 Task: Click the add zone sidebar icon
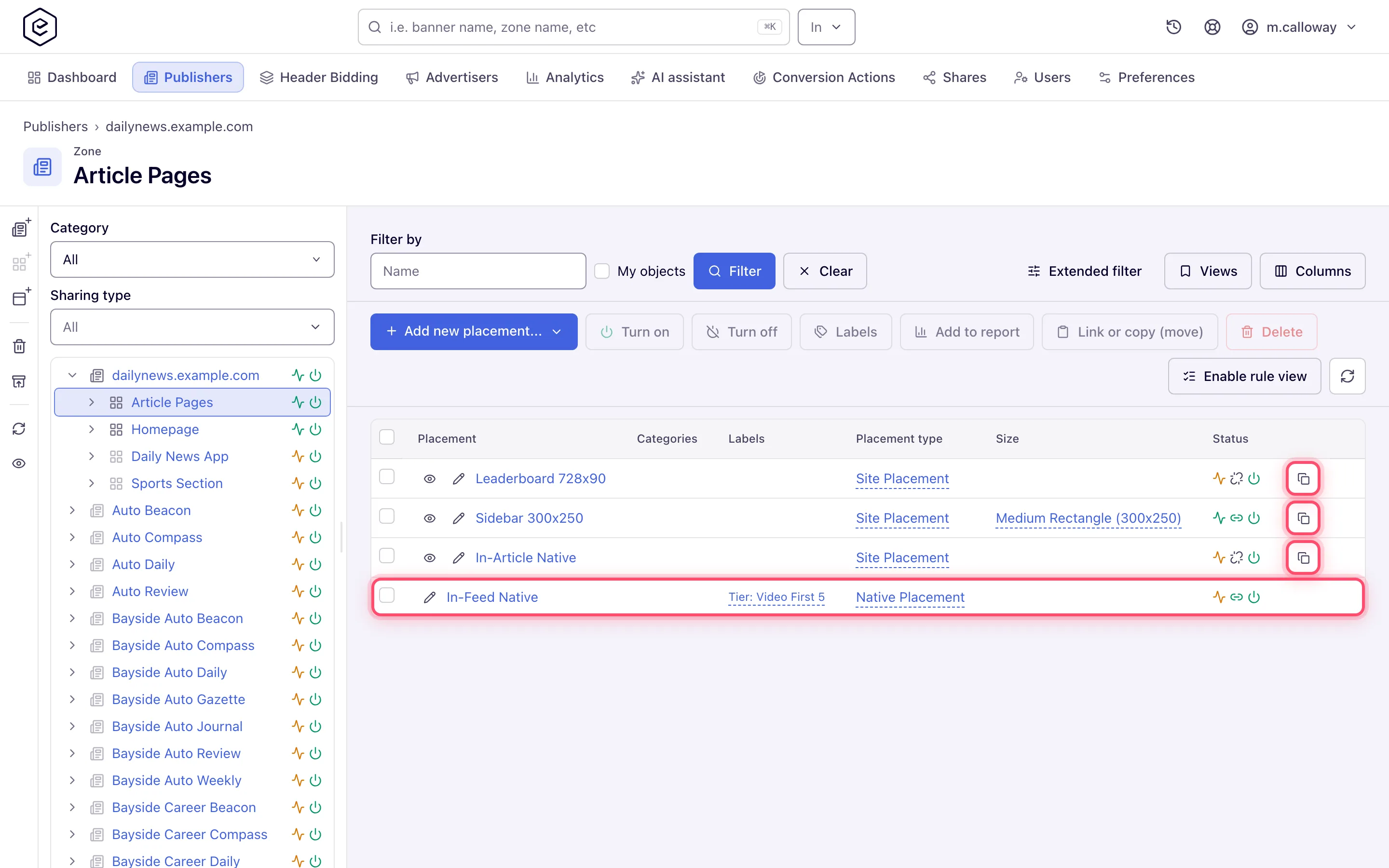click(x=21, y=263)
